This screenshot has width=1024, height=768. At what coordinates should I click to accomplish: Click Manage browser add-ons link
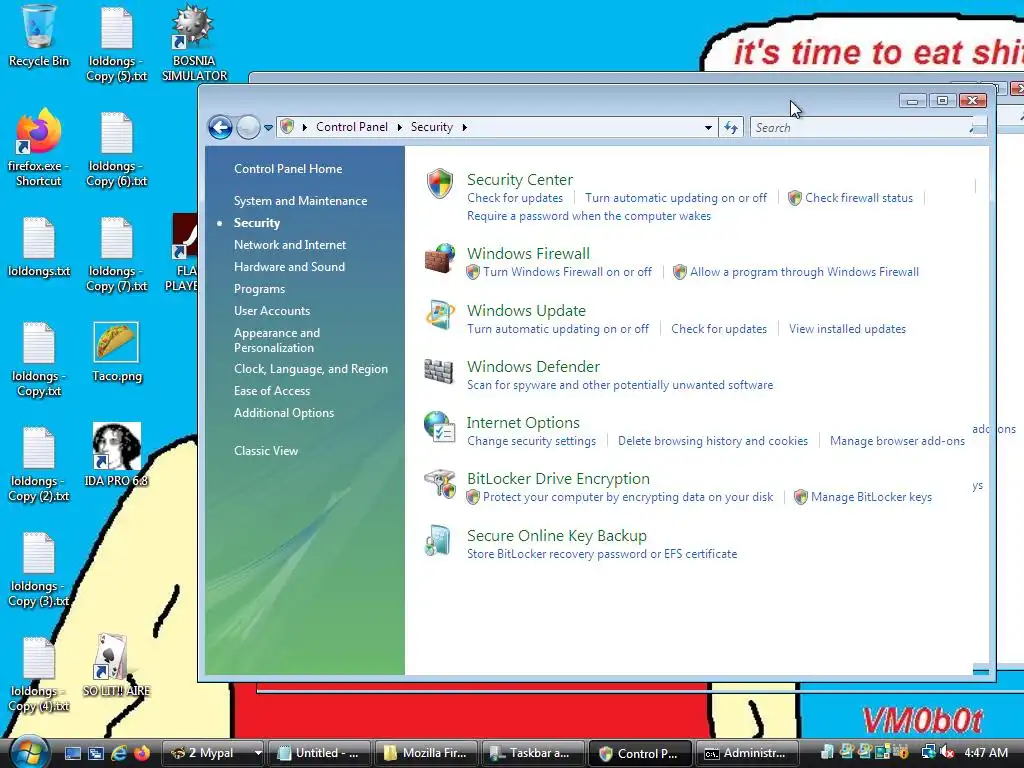(x=897, y=441)
